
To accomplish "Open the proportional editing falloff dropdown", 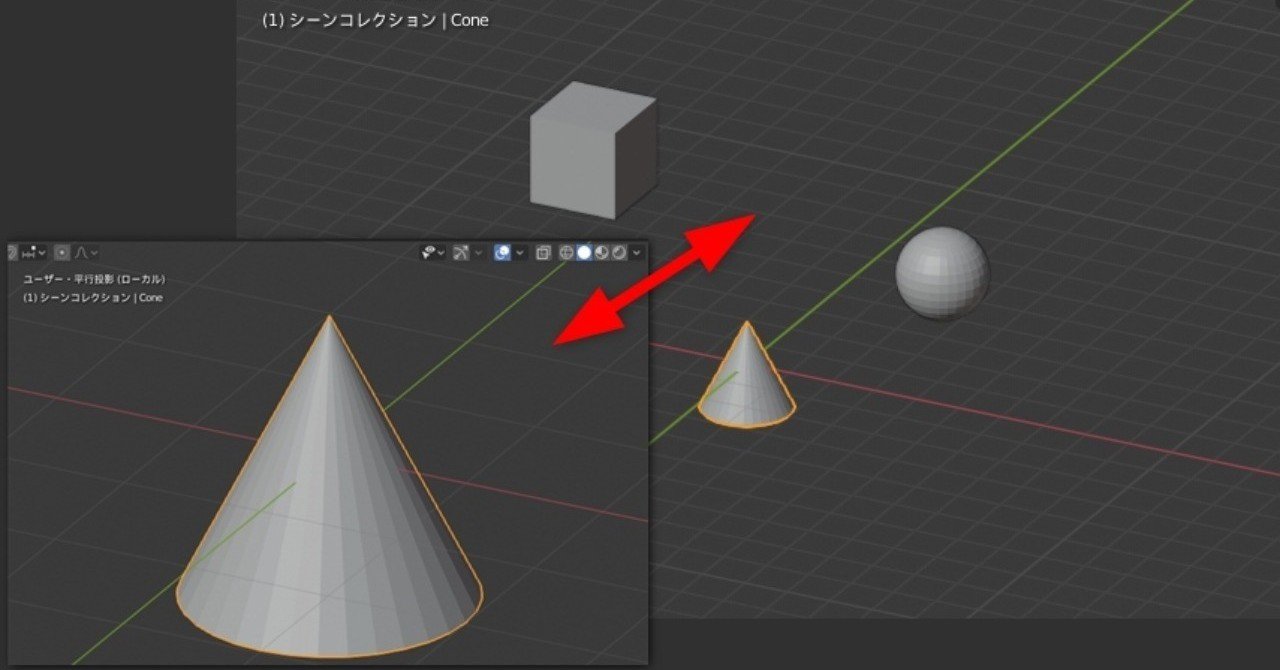I will pos(87,253).
